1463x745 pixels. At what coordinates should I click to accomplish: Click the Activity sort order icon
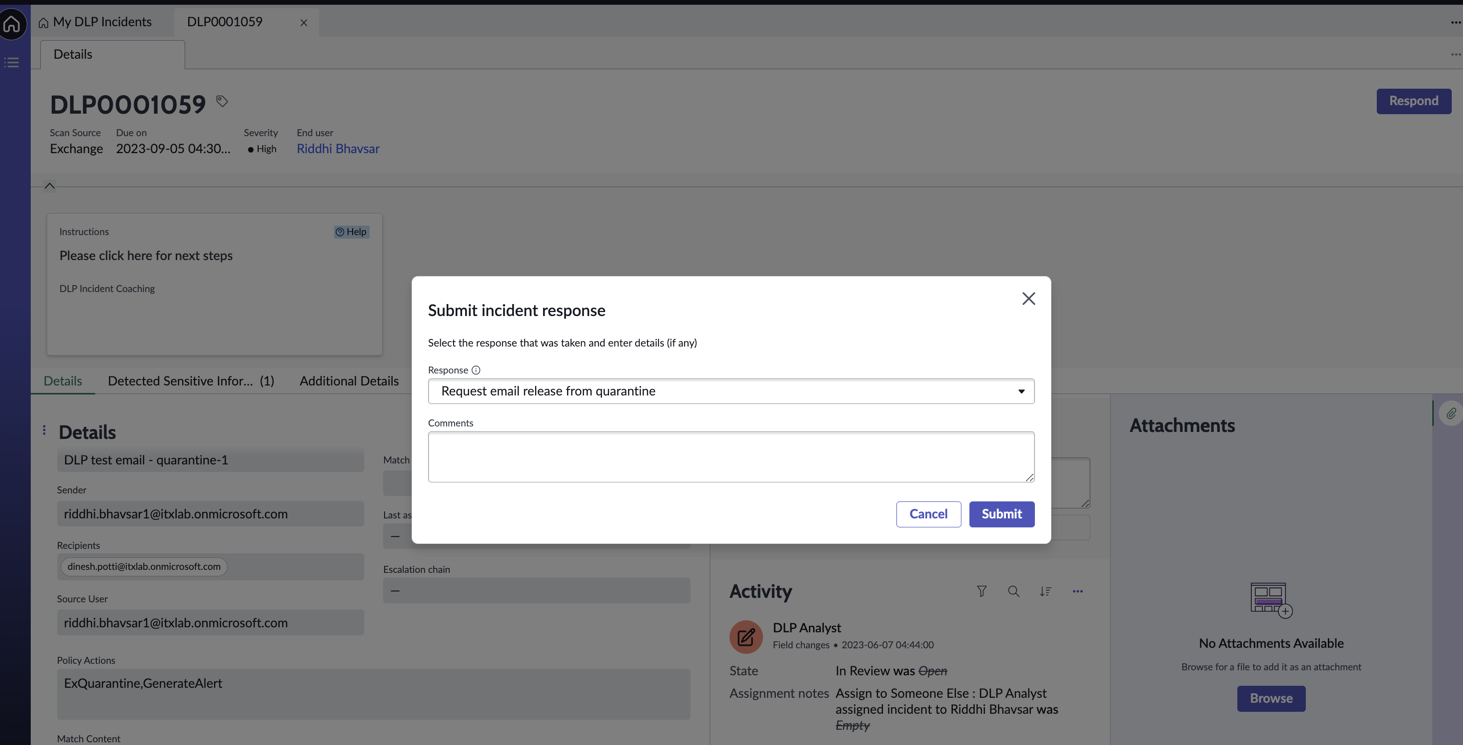pyautogui.click(x=1046, y=592)
